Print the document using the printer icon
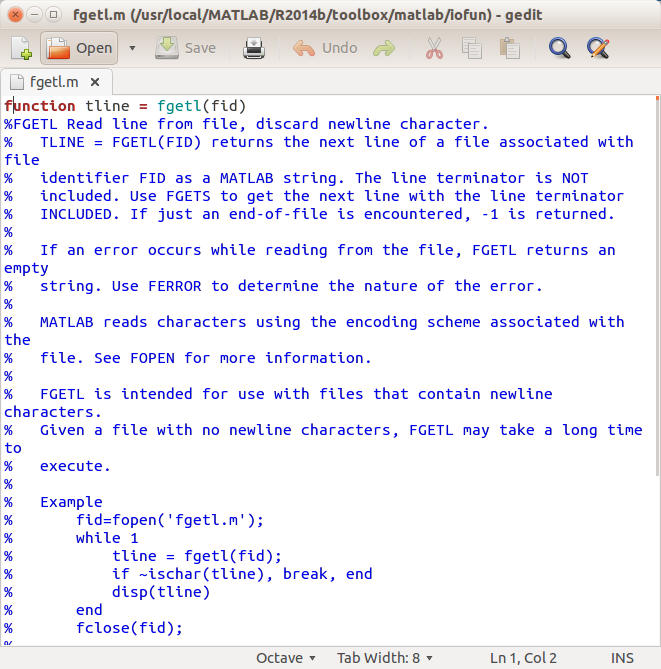 (254, 48)
